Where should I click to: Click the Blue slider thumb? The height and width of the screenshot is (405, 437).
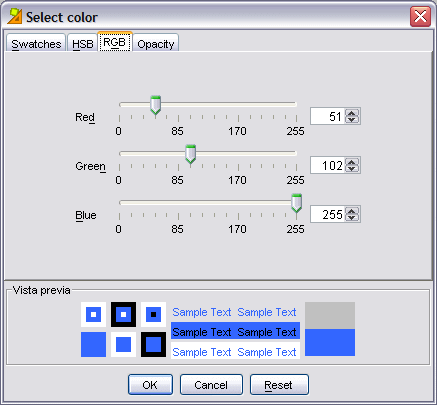pos(296,203)
